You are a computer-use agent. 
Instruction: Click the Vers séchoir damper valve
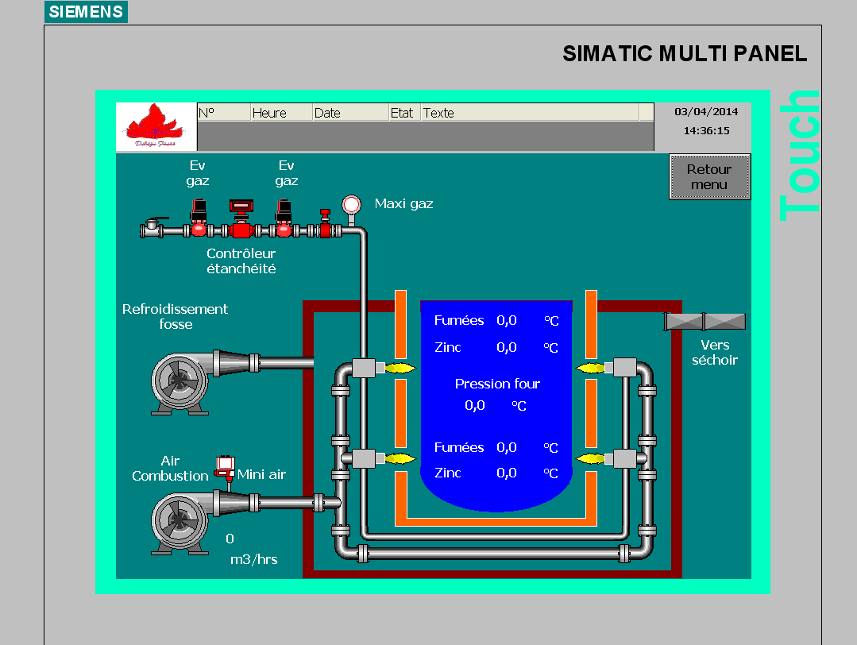pyautogui.click(x=705, y=321)
